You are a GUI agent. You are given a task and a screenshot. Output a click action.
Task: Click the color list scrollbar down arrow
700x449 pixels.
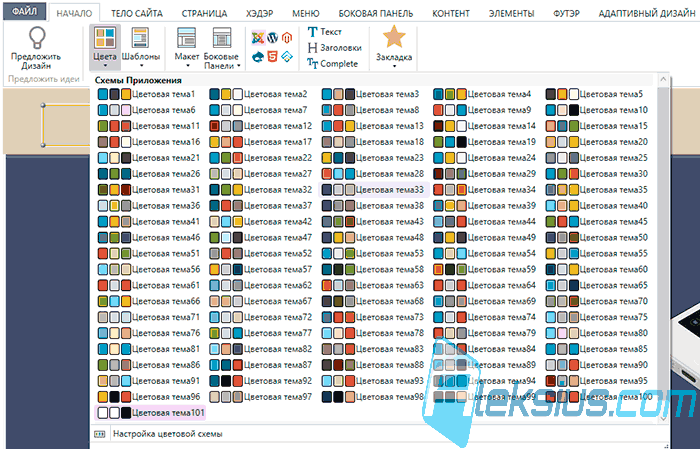[663, 418]
